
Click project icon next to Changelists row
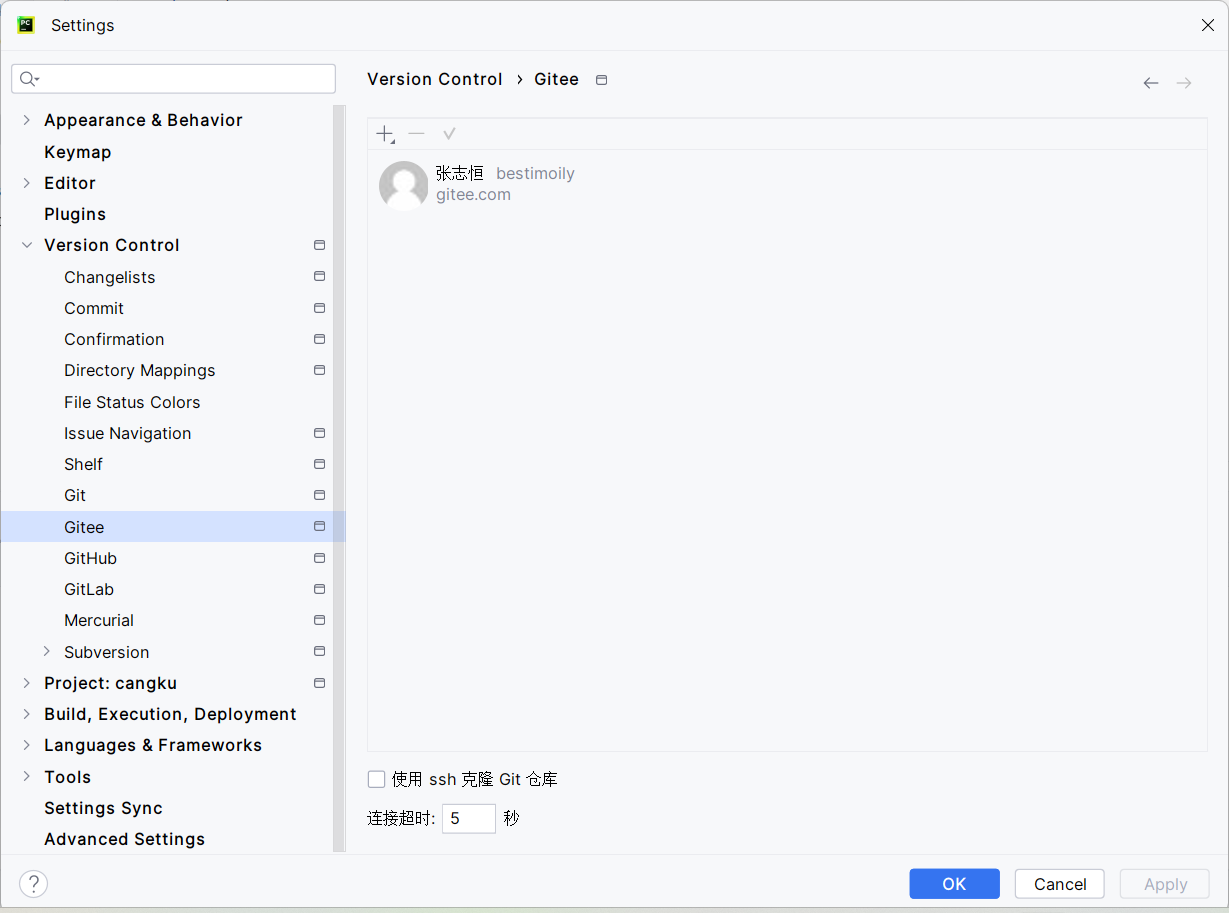pyautogui.click(x=320, y=276)
